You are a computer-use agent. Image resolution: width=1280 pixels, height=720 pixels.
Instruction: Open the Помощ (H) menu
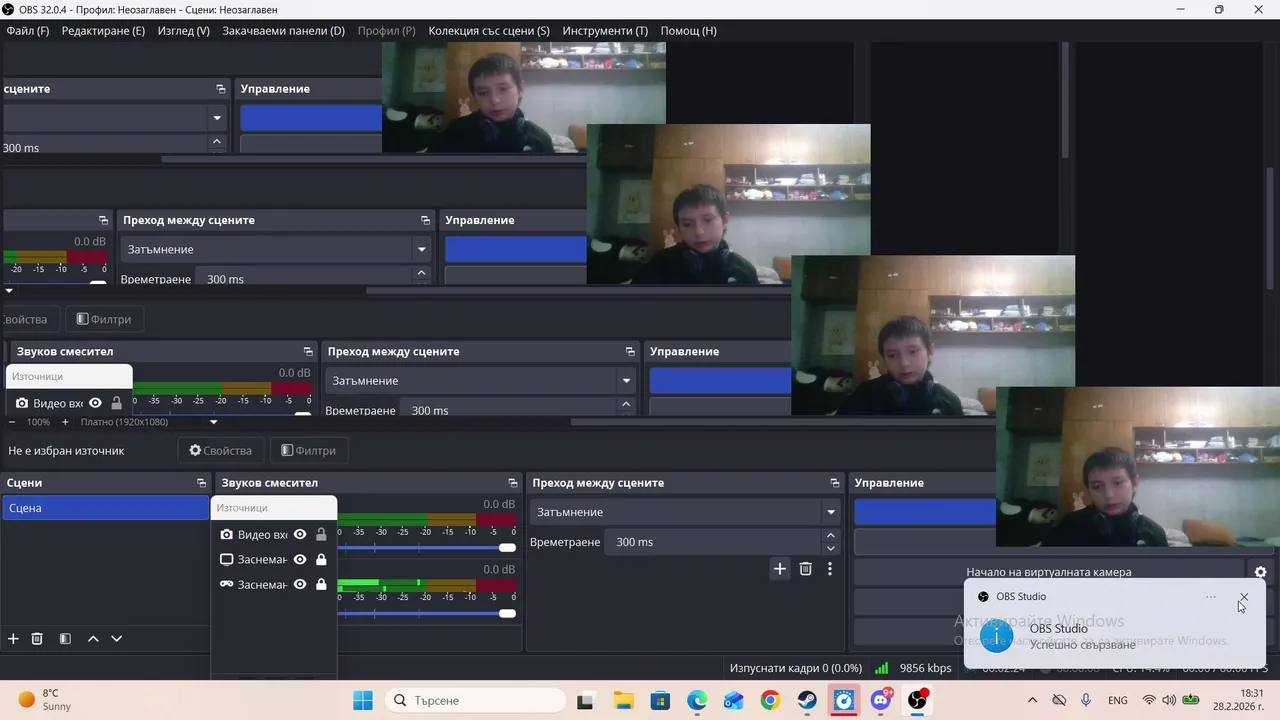[x=688, y=31]
